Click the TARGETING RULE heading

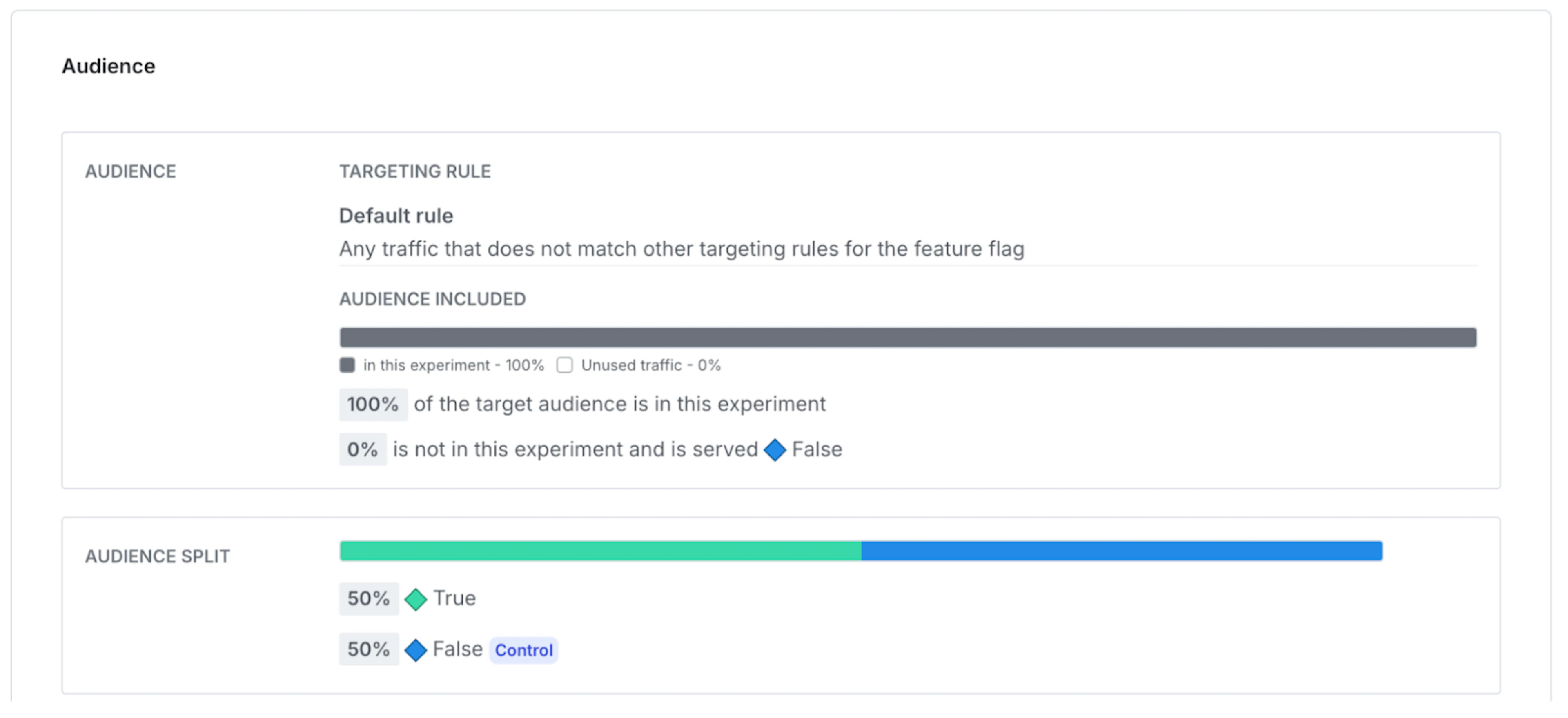click(415, 171)
